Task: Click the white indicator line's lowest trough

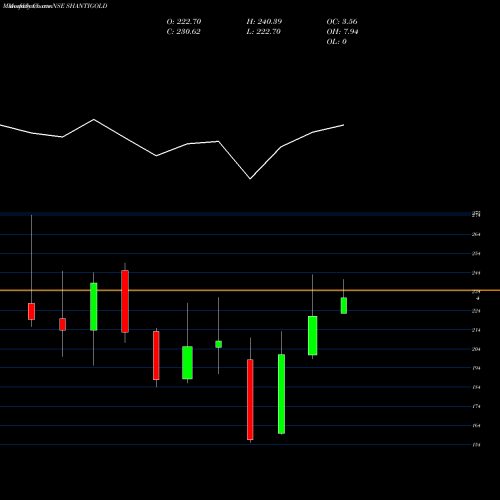Action: click(250, 179)
